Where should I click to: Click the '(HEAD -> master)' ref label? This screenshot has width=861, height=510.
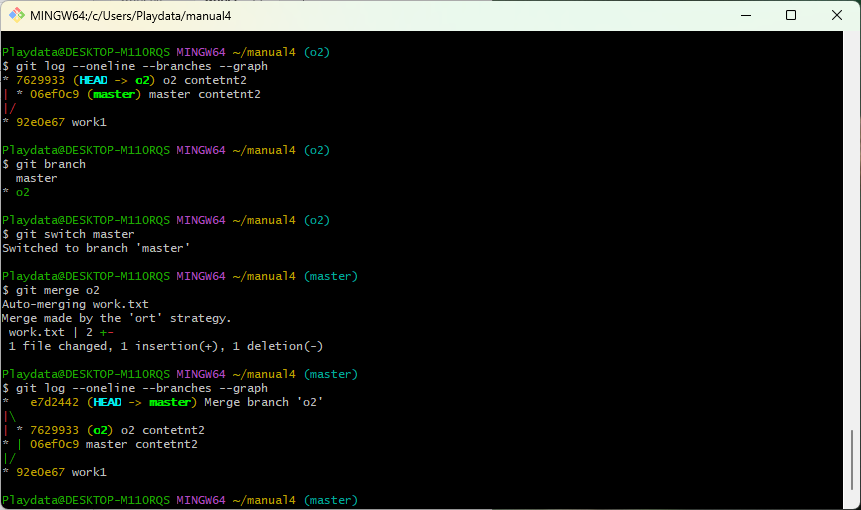[142, 402]
